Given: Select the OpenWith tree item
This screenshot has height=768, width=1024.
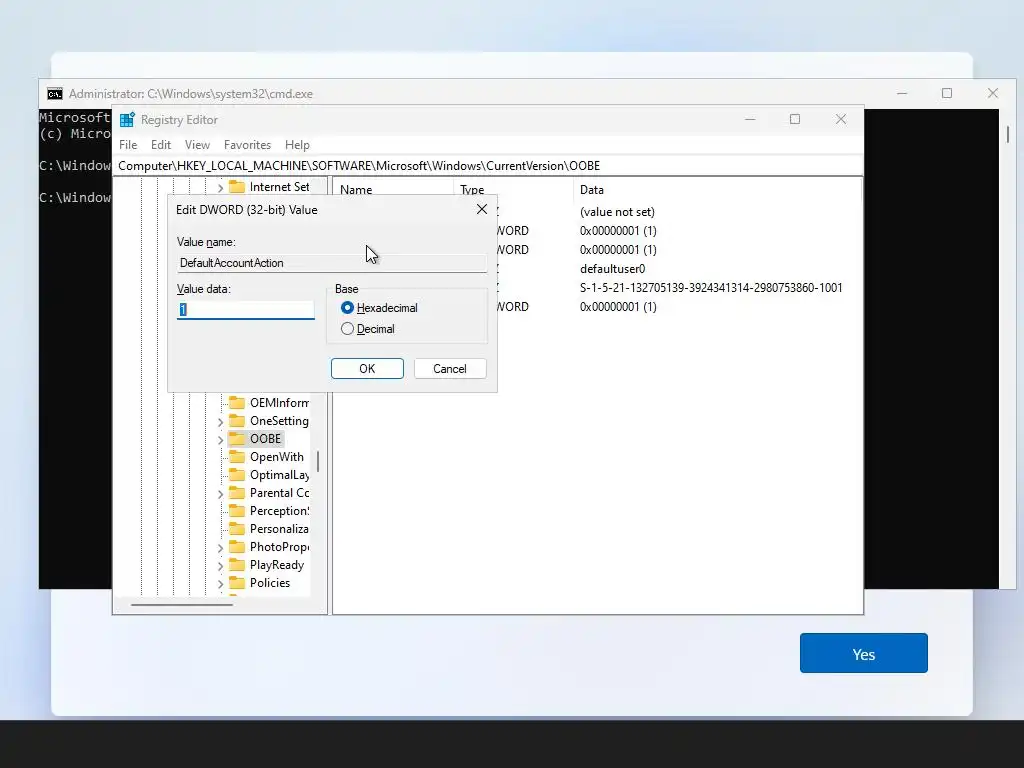Looking at the screenshot, I should 276,456.
